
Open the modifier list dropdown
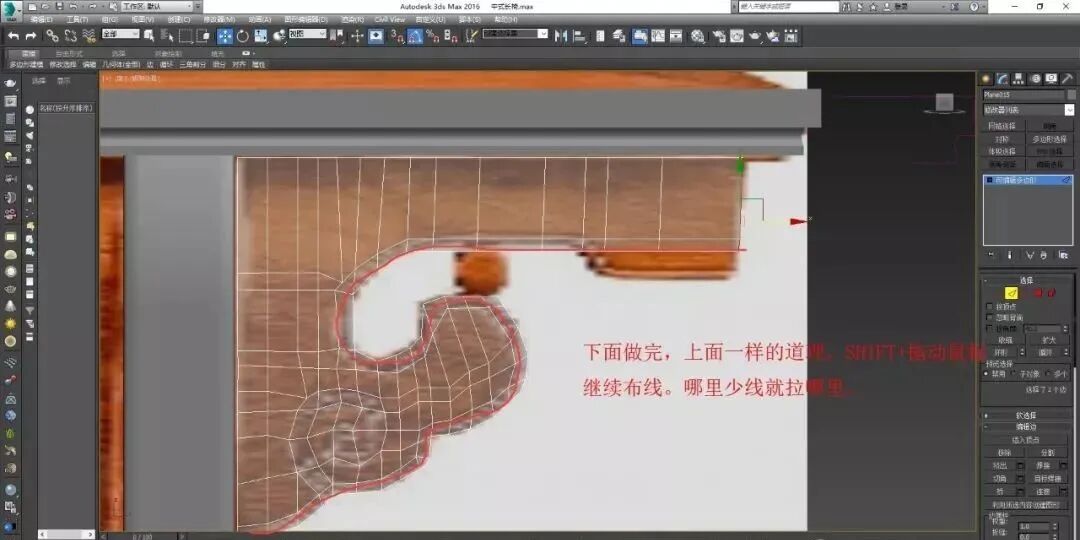[x=1028, y=110]
